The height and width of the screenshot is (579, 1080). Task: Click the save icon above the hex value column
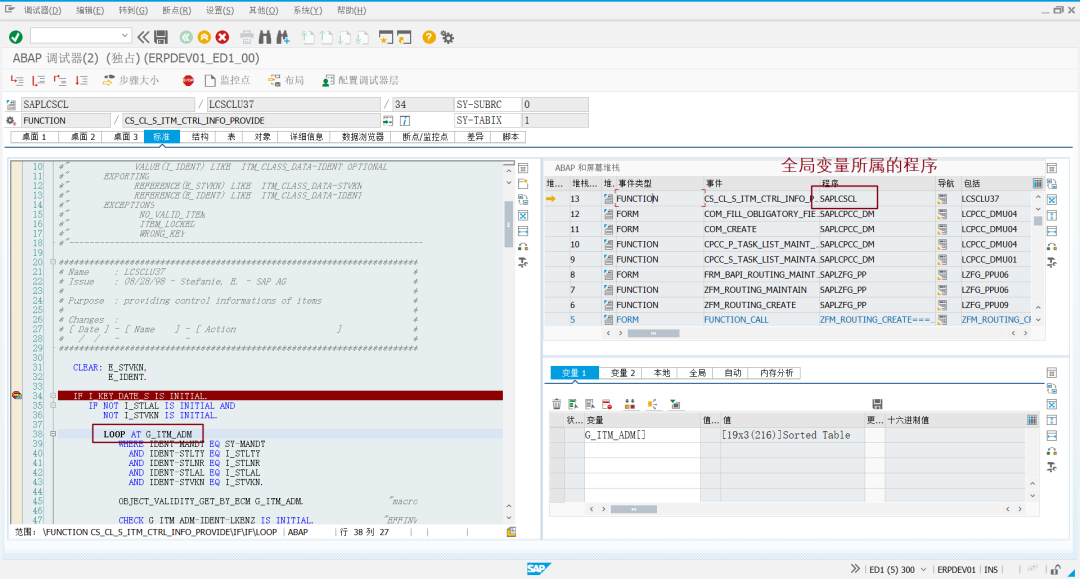point(877,404)
